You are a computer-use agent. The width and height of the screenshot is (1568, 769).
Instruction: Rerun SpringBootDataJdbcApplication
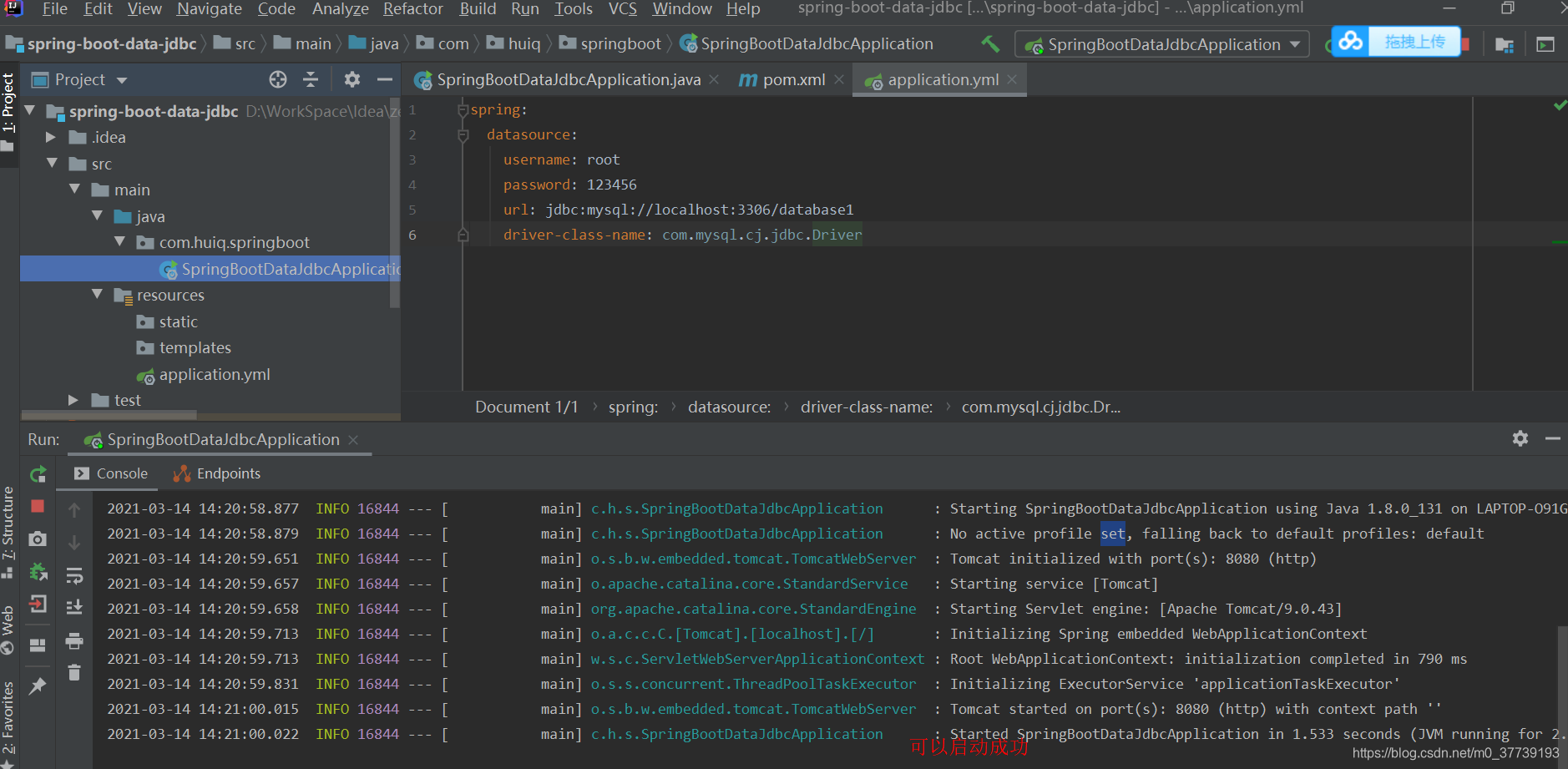38,474
